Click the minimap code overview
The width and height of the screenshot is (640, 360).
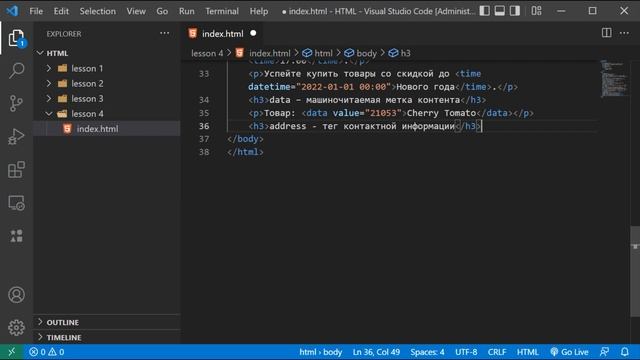coord(614,79)
